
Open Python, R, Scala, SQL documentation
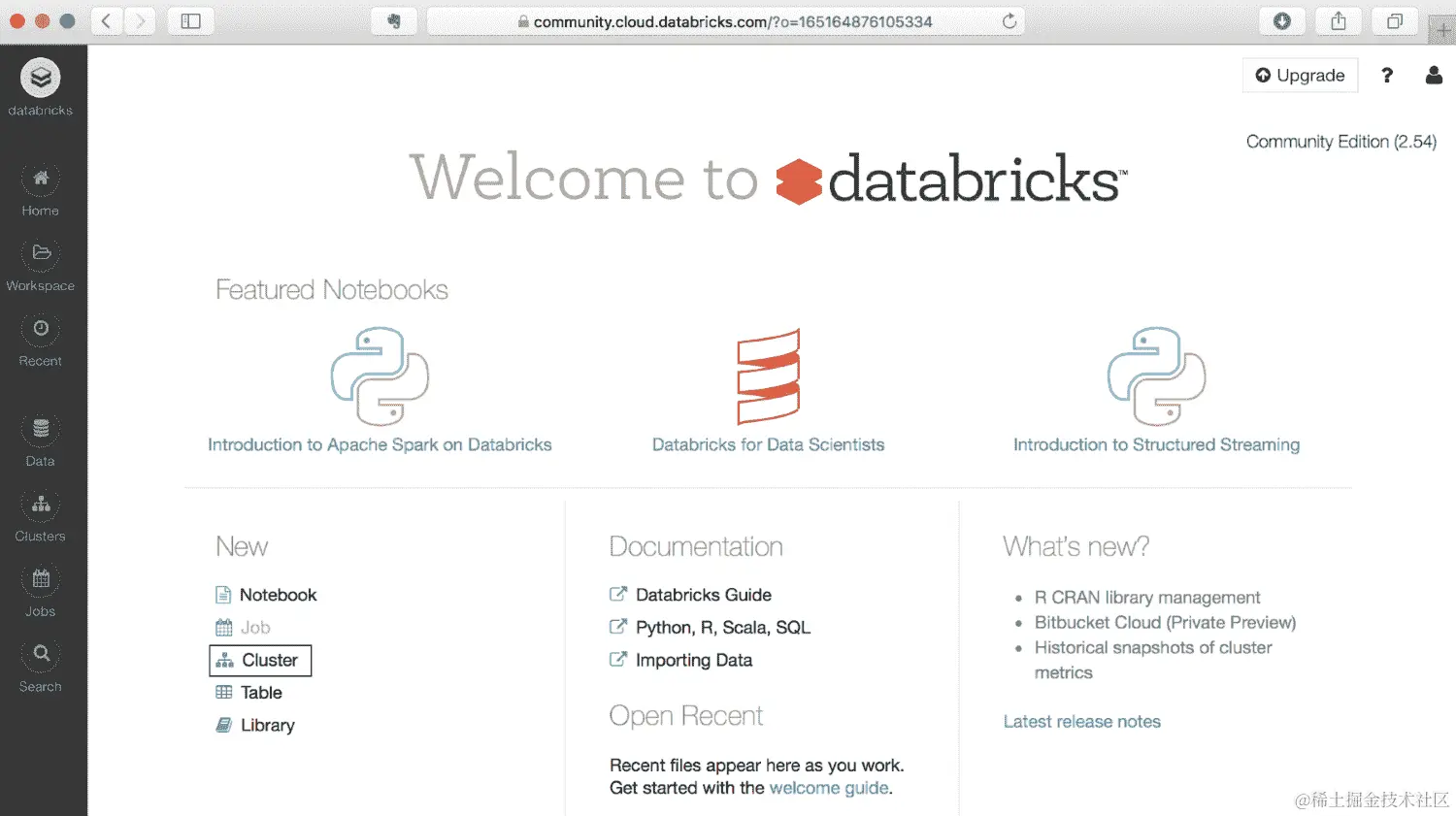[x=723, y=628]
